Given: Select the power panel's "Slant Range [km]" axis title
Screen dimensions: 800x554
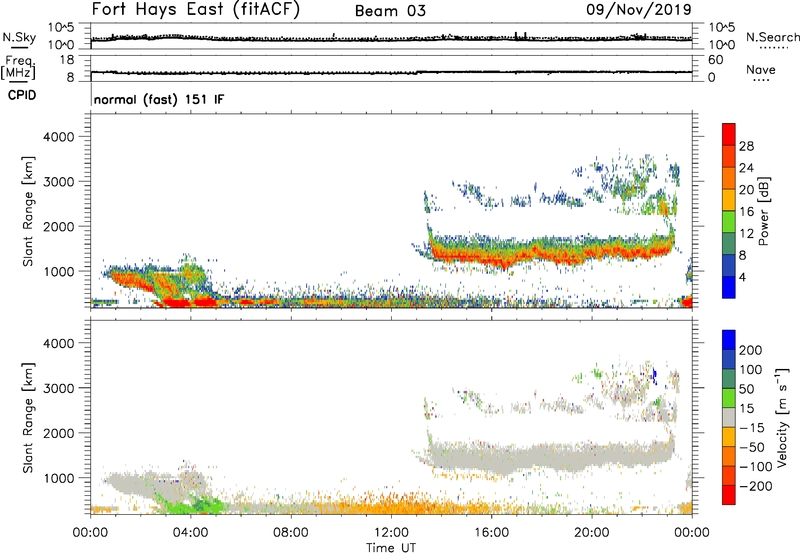Looking at the screenshot, I should click(x=28, y=212).
